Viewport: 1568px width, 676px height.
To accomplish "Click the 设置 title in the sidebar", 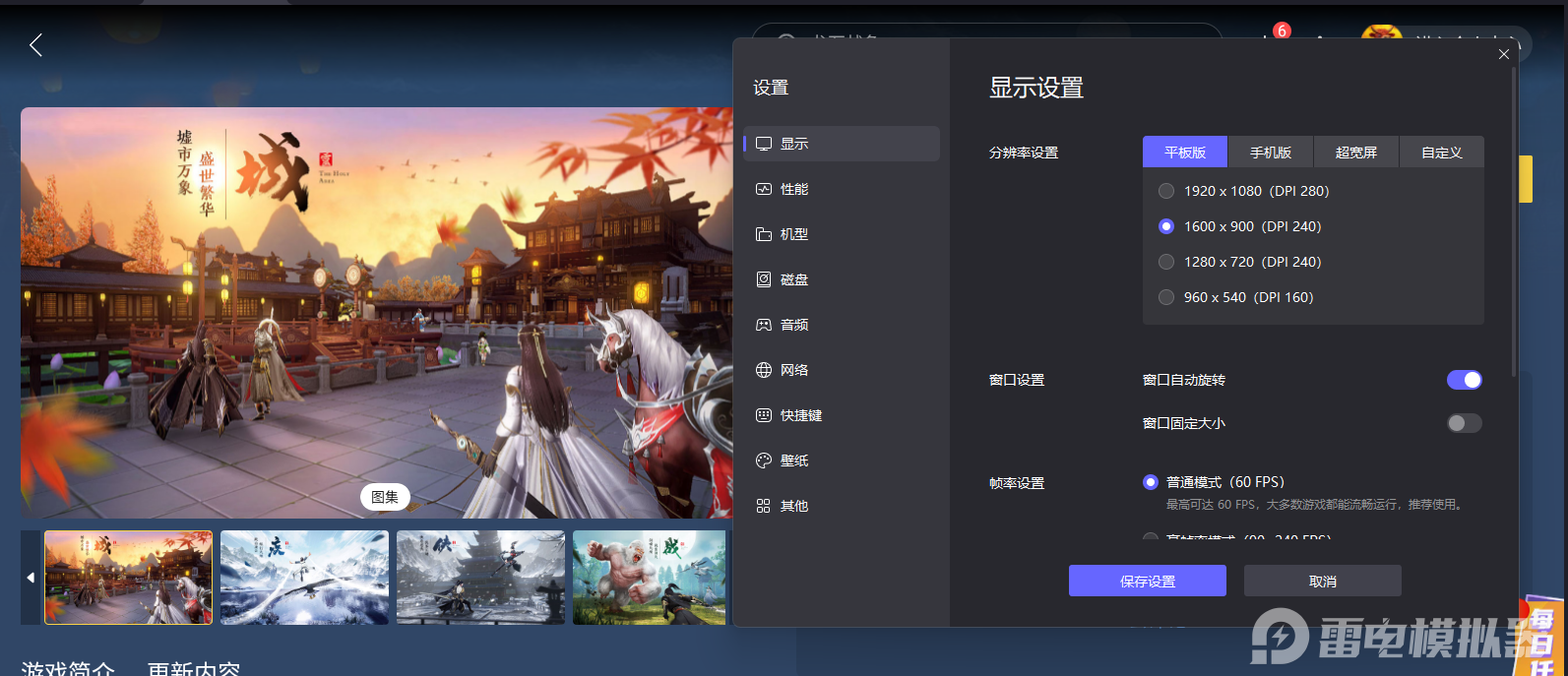I will point(771,88).
